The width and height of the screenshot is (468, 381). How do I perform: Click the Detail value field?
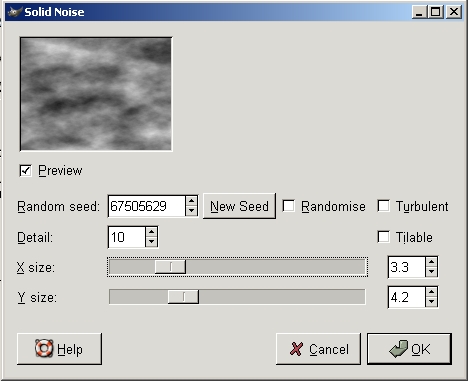(127, 237)
